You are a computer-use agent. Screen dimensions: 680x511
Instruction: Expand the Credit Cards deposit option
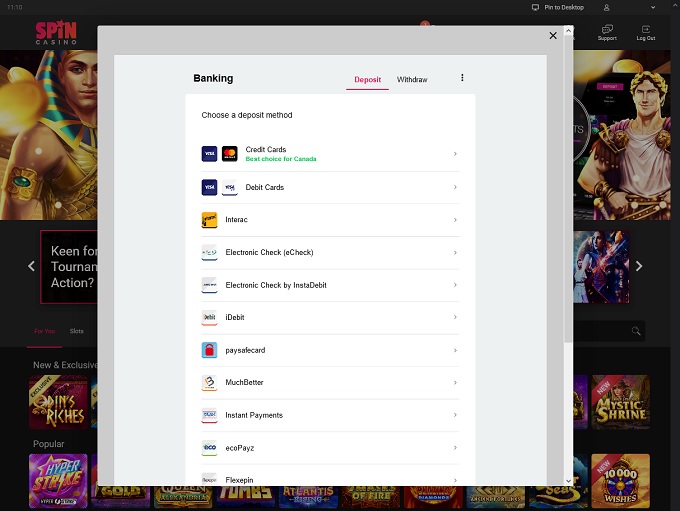point(455,154)
